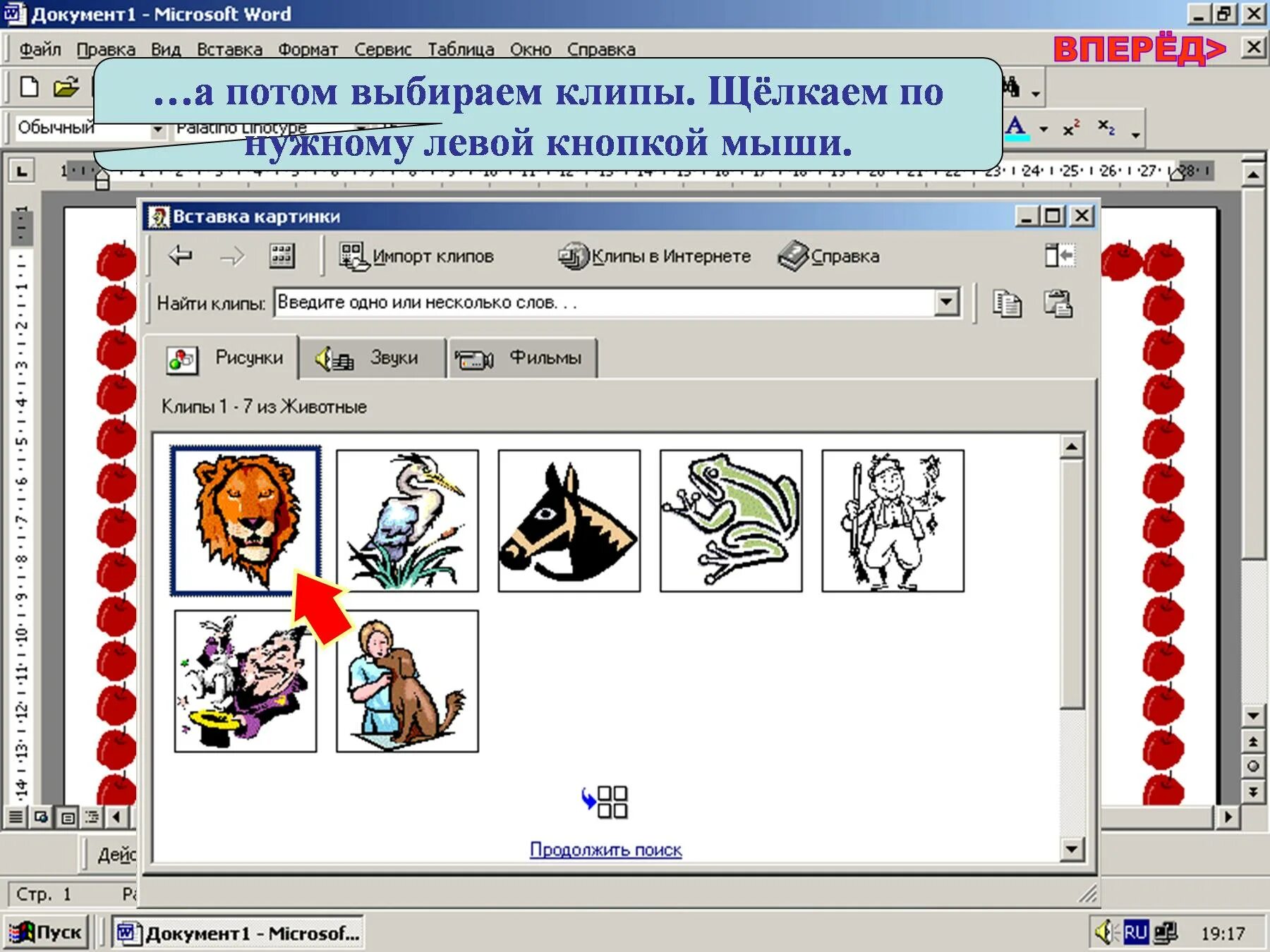Select the girl with dog clip
1270x952 pixels.
[x=407, y=681]
